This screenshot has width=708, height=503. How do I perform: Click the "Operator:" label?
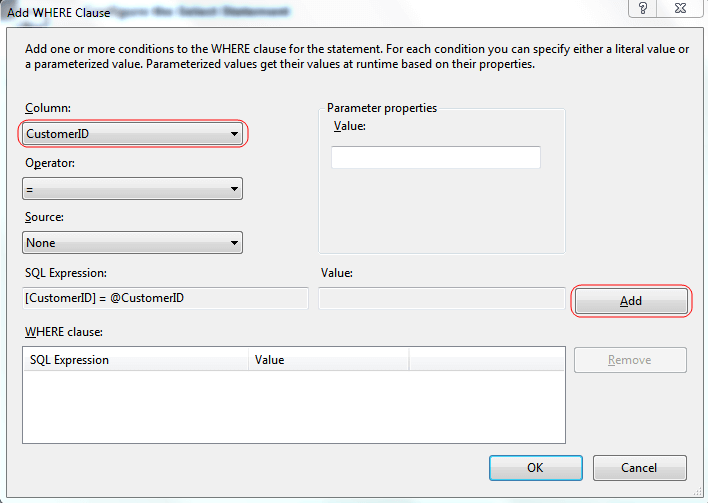click(x=50, y=162)
